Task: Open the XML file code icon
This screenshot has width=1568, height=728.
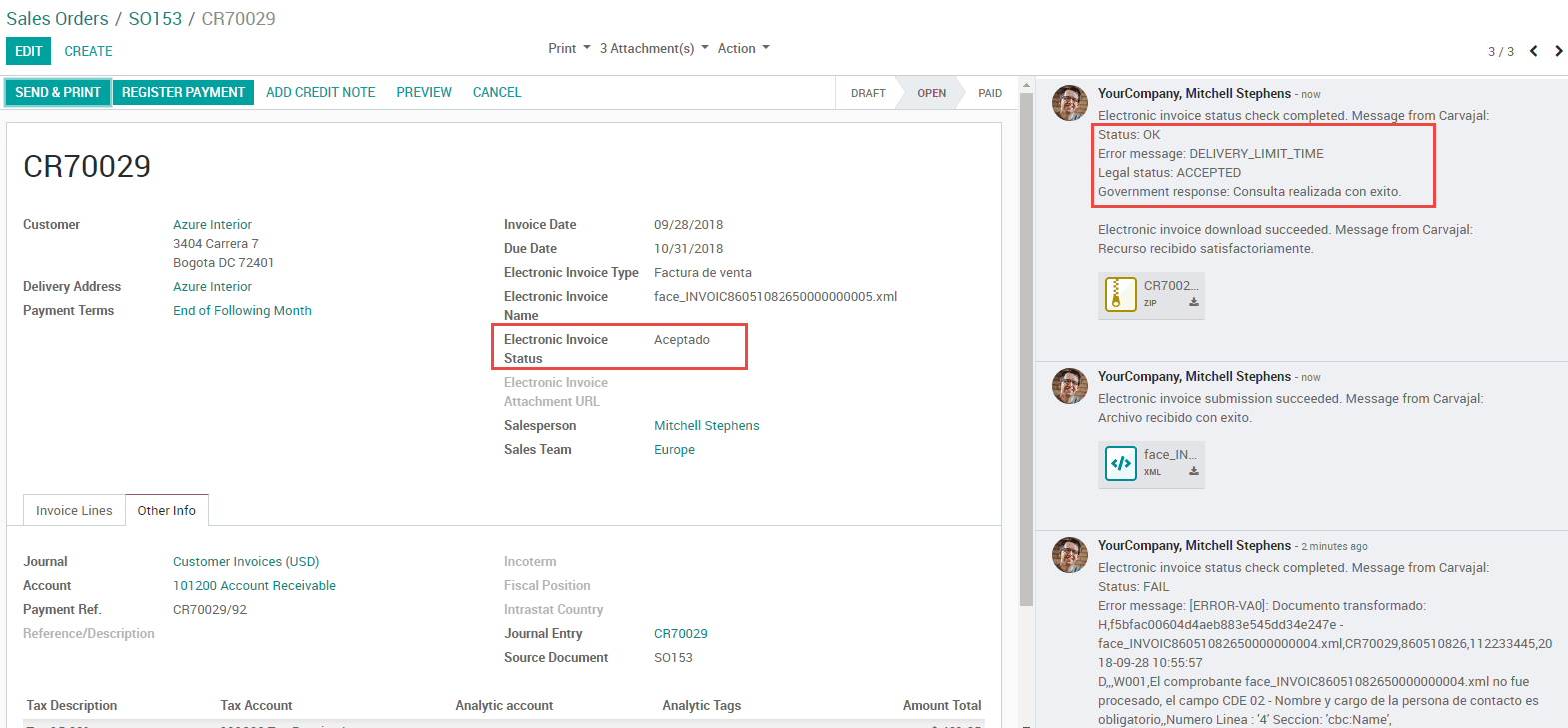Action: pyautogui.click(x=1121, y=464)
